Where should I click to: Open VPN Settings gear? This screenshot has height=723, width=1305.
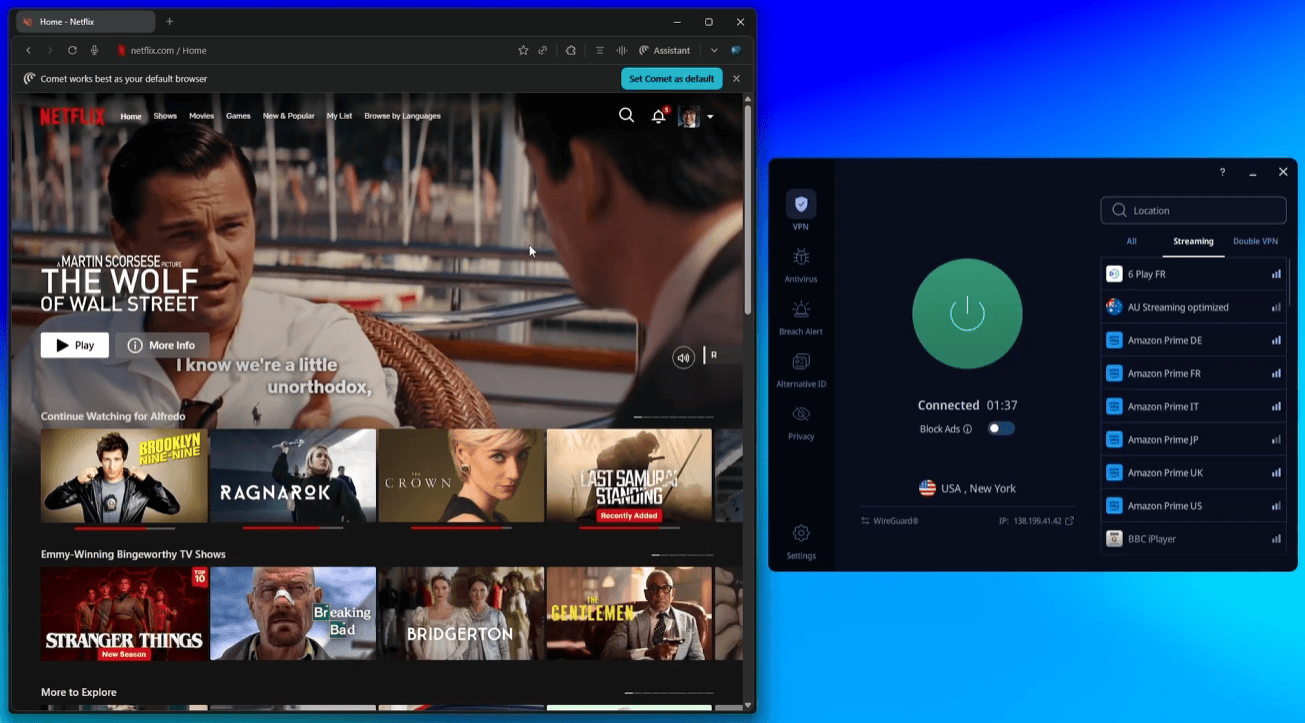[x=800, y=541]
